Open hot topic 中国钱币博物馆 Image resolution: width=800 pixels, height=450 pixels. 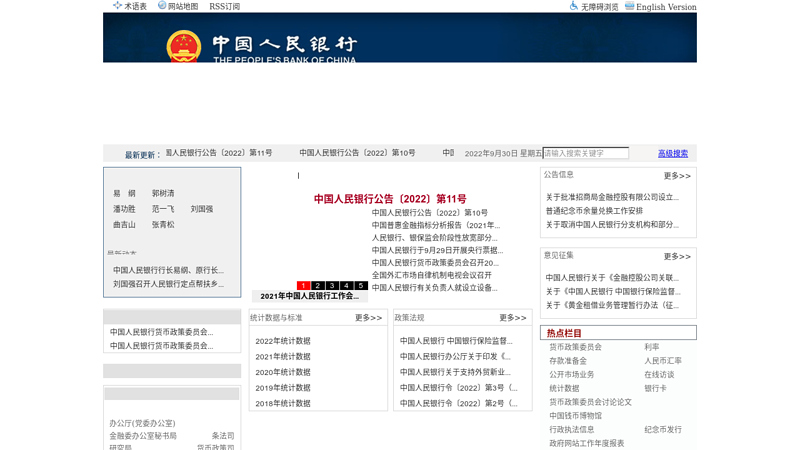(575, 416)
